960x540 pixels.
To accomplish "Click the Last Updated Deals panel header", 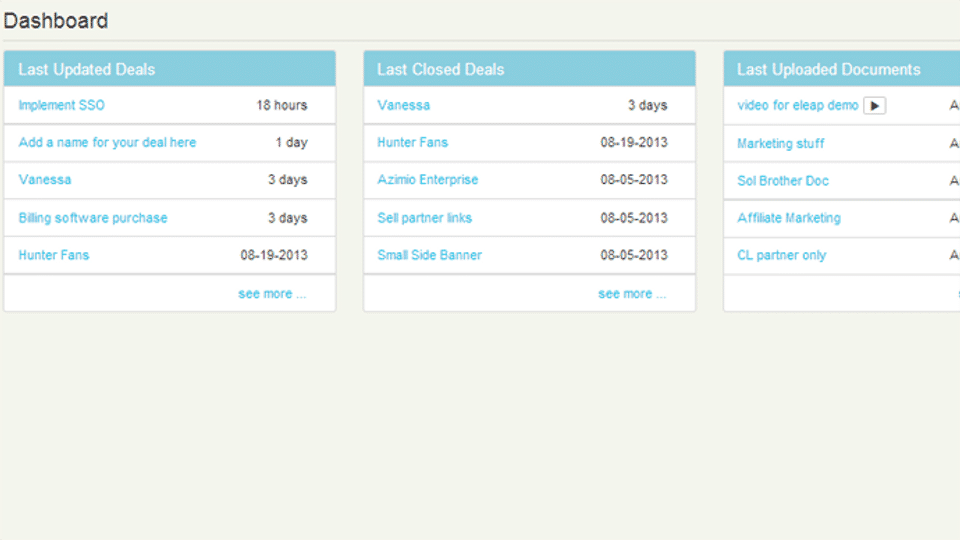I will (x=170, y=69).
